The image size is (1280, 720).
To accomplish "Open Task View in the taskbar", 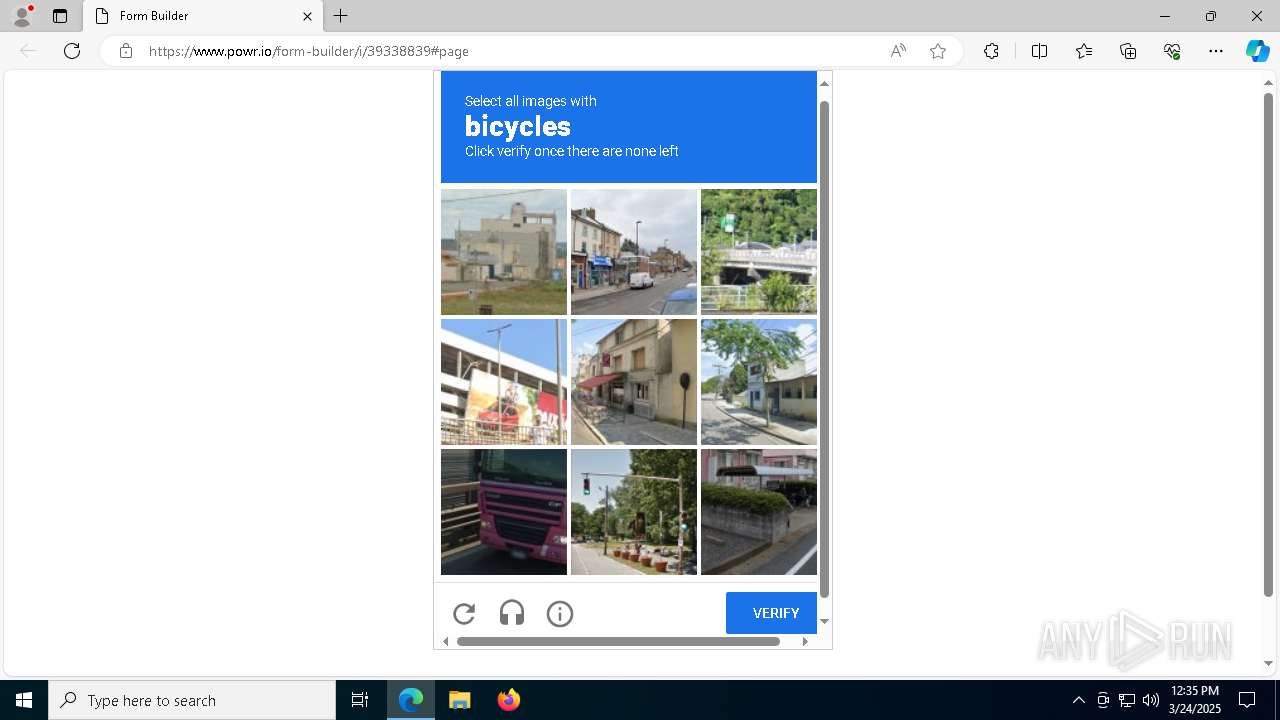I will 360,700.
